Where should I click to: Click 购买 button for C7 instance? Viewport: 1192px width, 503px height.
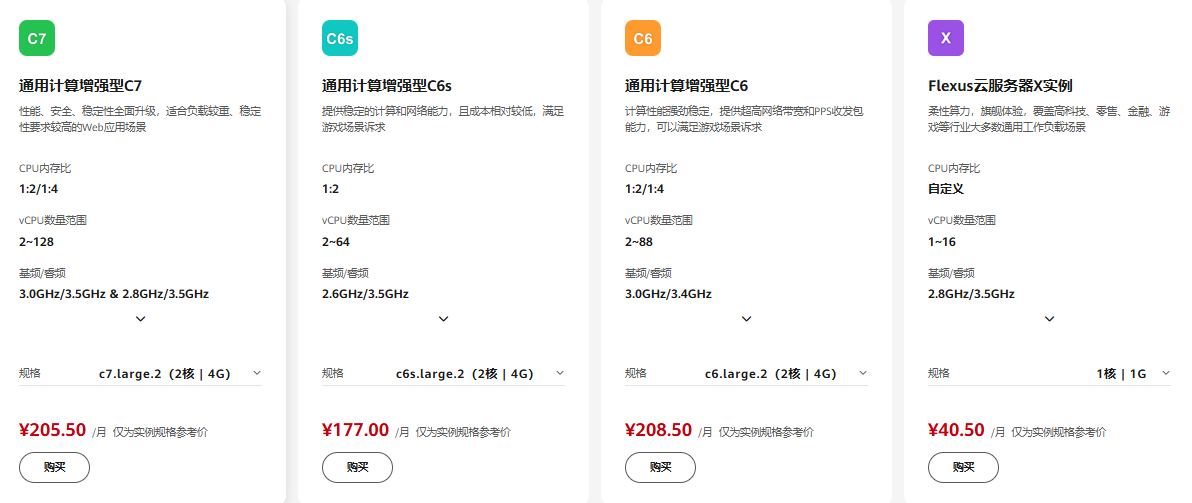click(x=55, y=467)
